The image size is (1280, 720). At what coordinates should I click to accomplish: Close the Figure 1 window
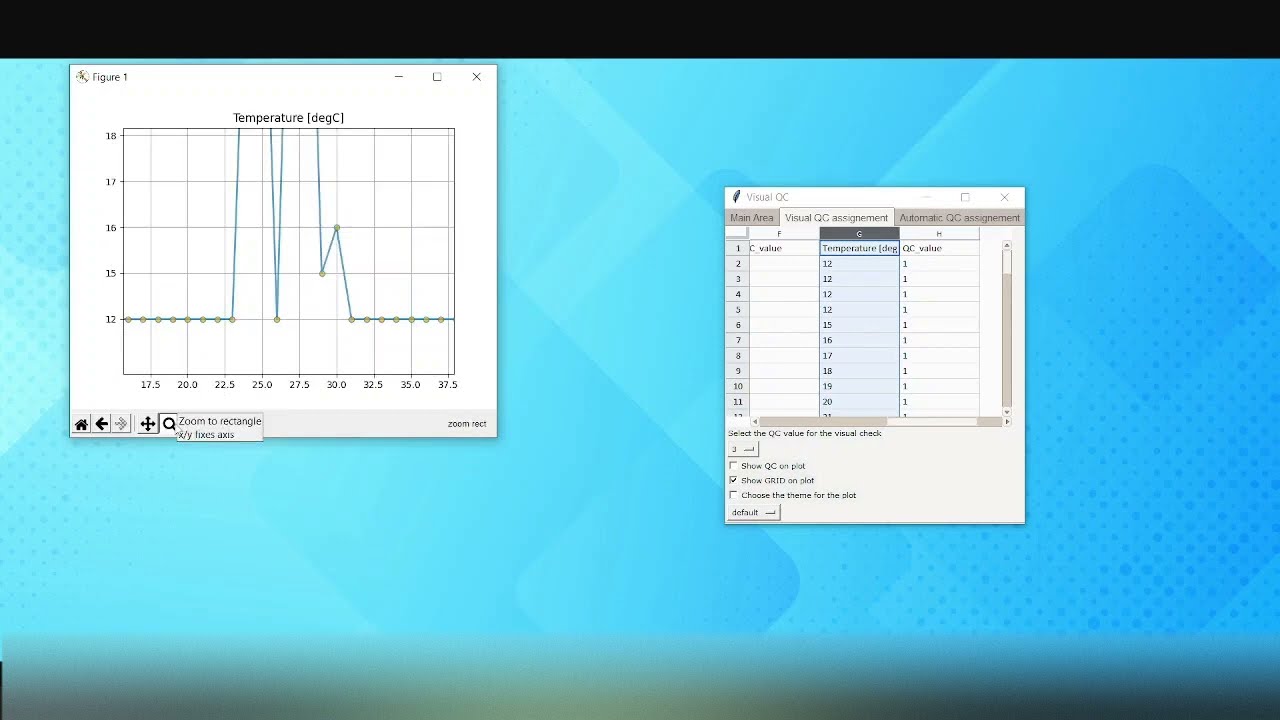pyautogui.click(x=477, y=77)
